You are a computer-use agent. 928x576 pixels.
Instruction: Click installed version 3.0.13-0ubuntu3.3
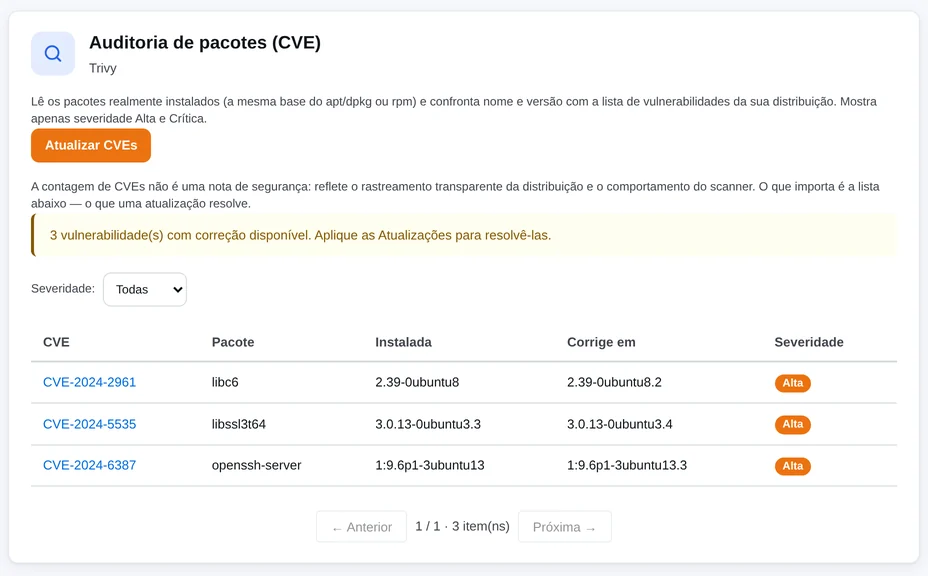tap(428, 424)
